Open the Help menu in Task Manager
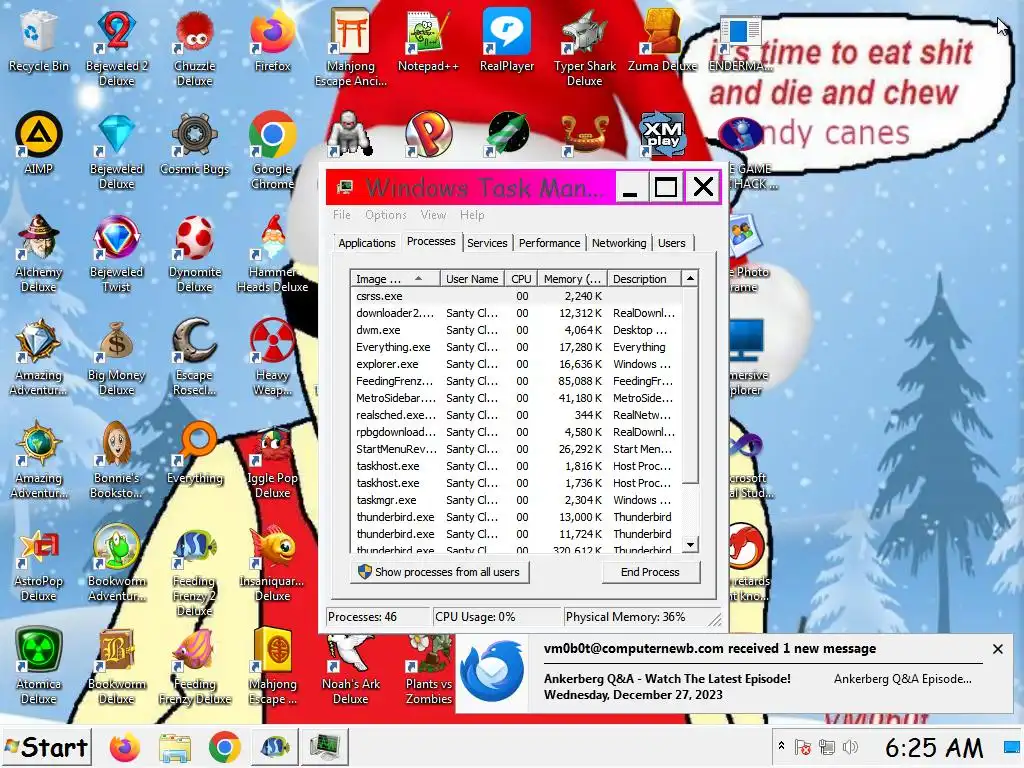This screenshot has height=768, width=1024. click(x=472, y=215)
